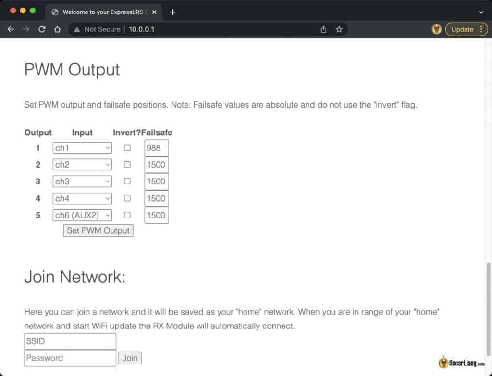Screen dimensions: 492x376
Task: Open the profile avatar icon in toolbar
Action: (x=437, y=29)
